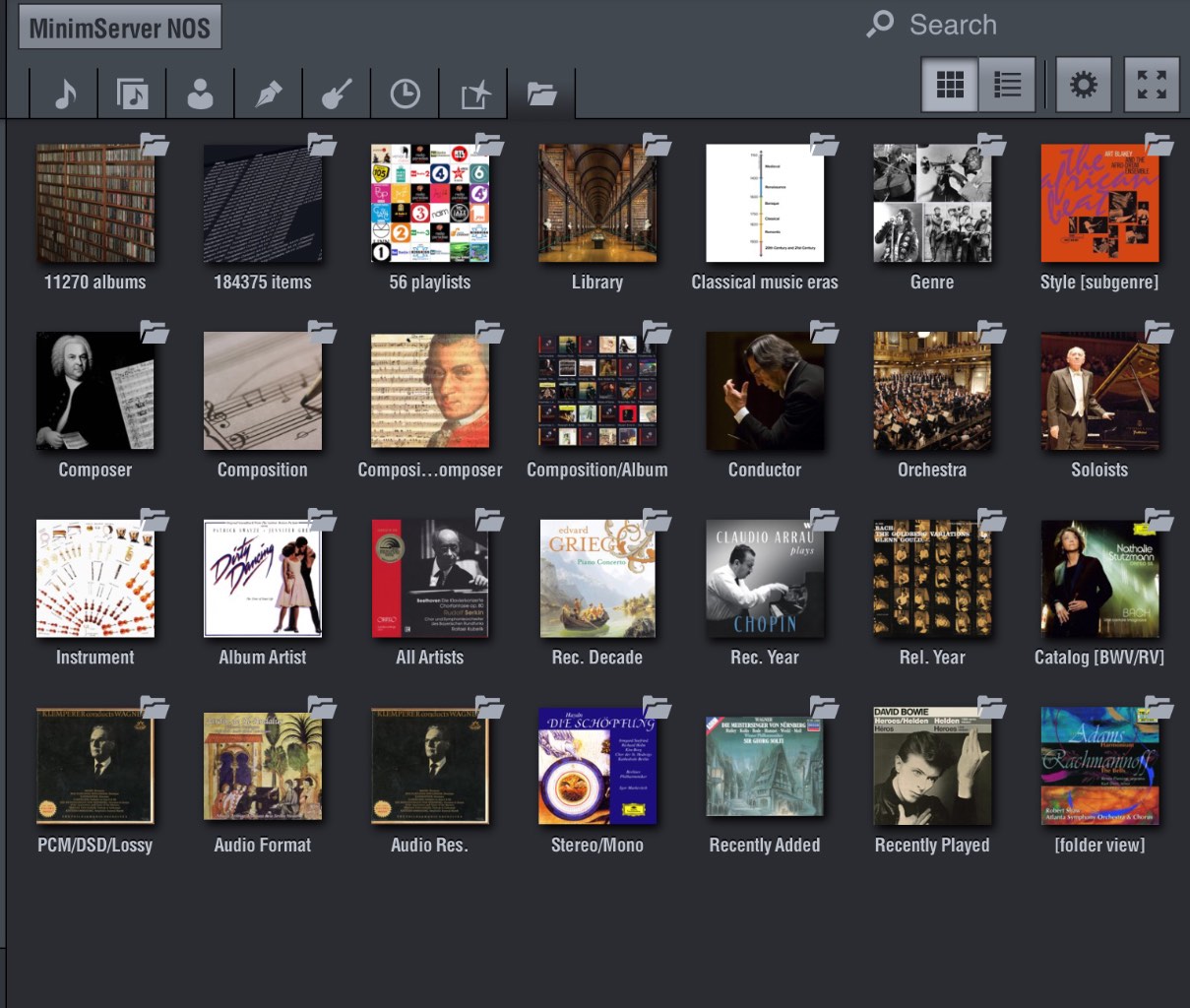The image size is (1190, 1008).
Task: Browse the Library folder
Action: (597, 204)
